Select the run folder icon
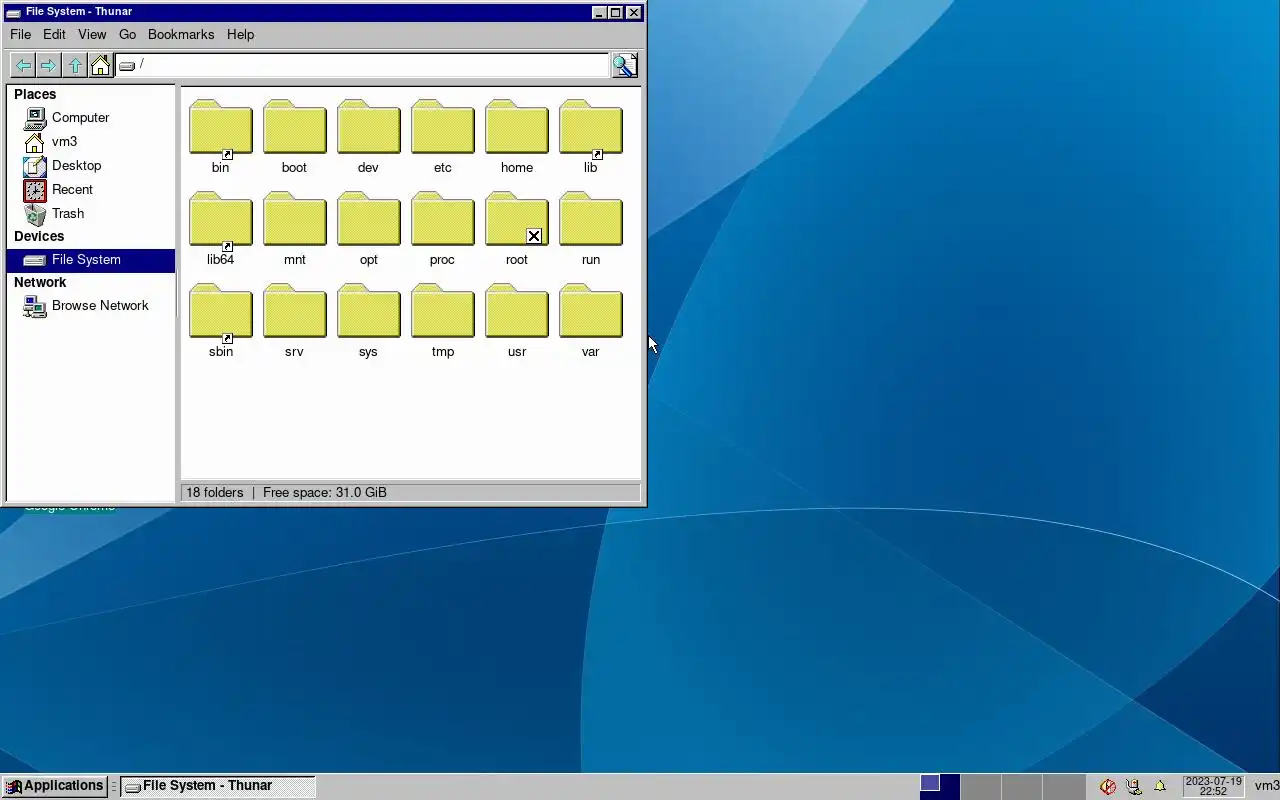1280x800 pixels. click(x=591, y=219)
